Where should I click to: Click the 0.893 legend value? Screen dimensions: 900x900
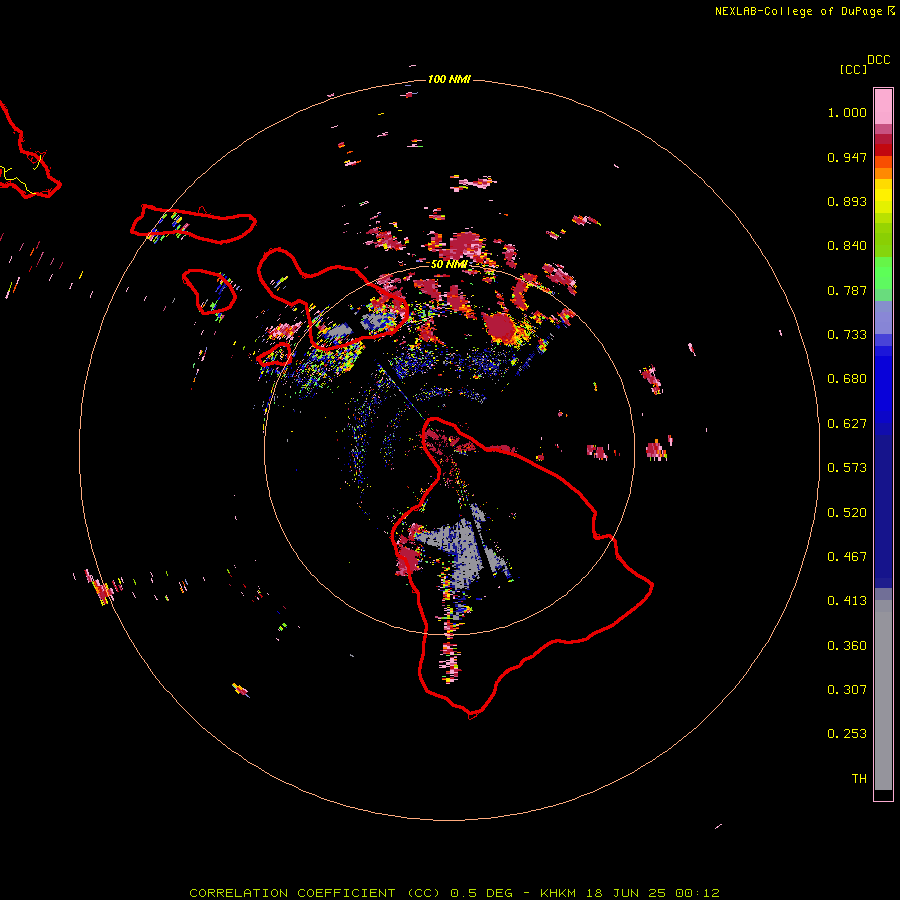click(x=847, y=201)
